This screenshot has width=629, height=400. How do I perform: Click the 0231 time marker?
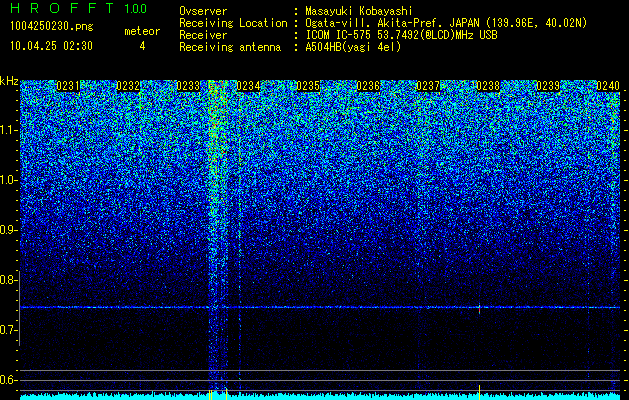68,86
